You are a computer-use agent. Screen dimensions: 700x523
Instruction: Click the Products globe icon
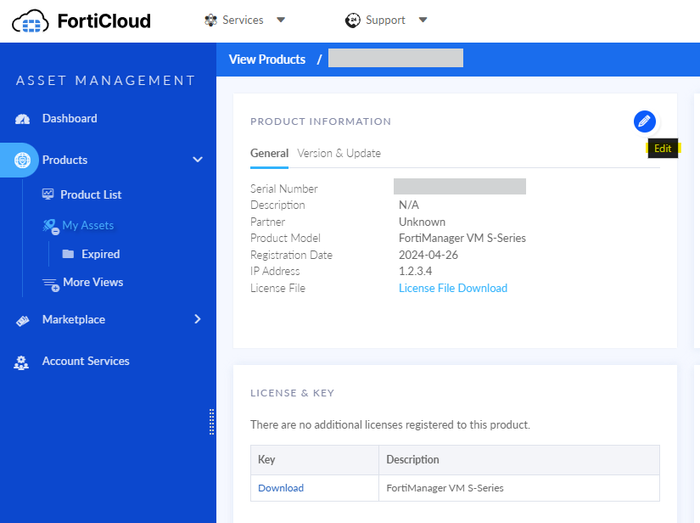tap(22, 160)
